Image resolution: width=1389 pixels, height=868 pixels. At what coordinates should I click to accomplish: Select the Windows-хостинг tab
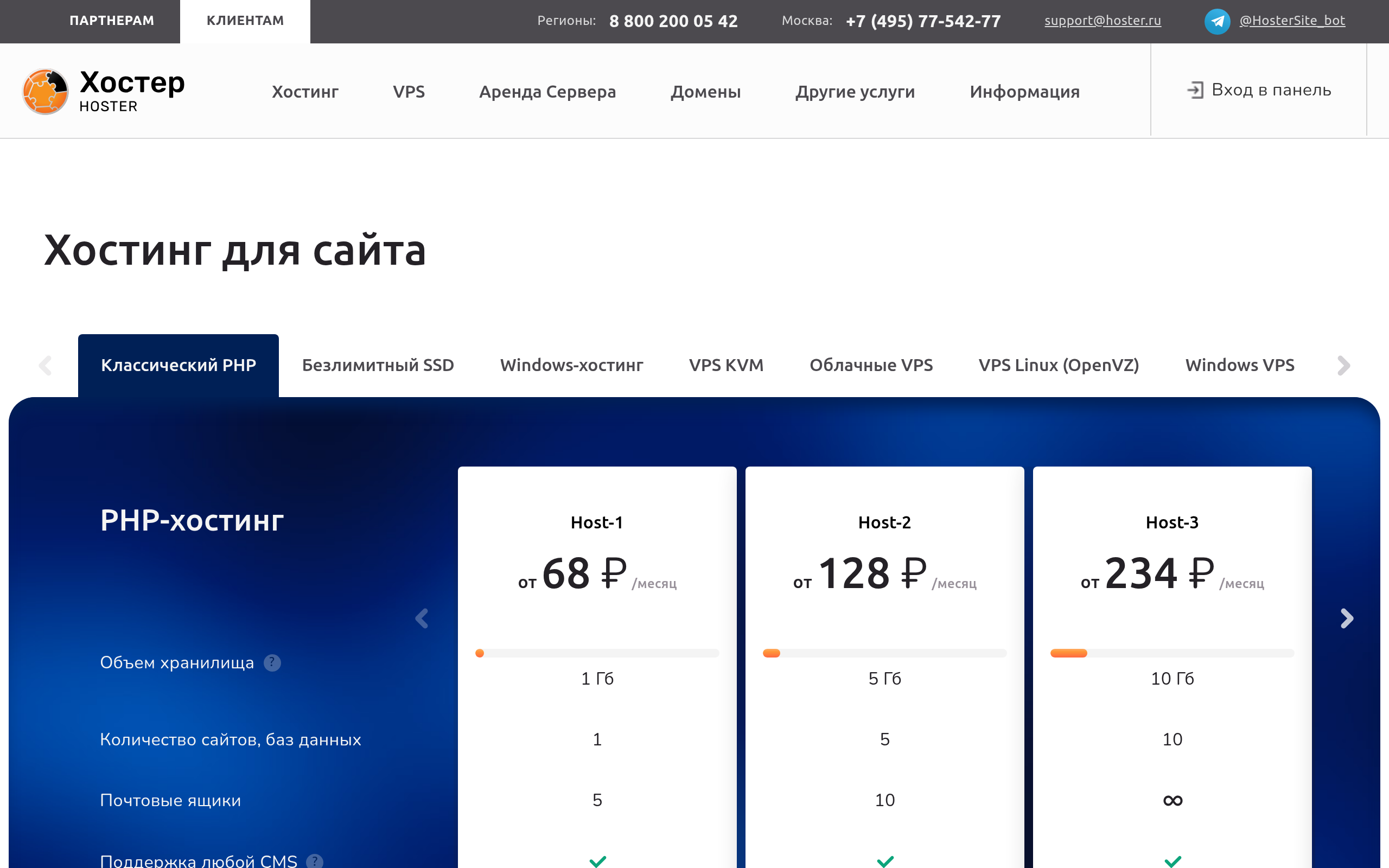point(572,365)
